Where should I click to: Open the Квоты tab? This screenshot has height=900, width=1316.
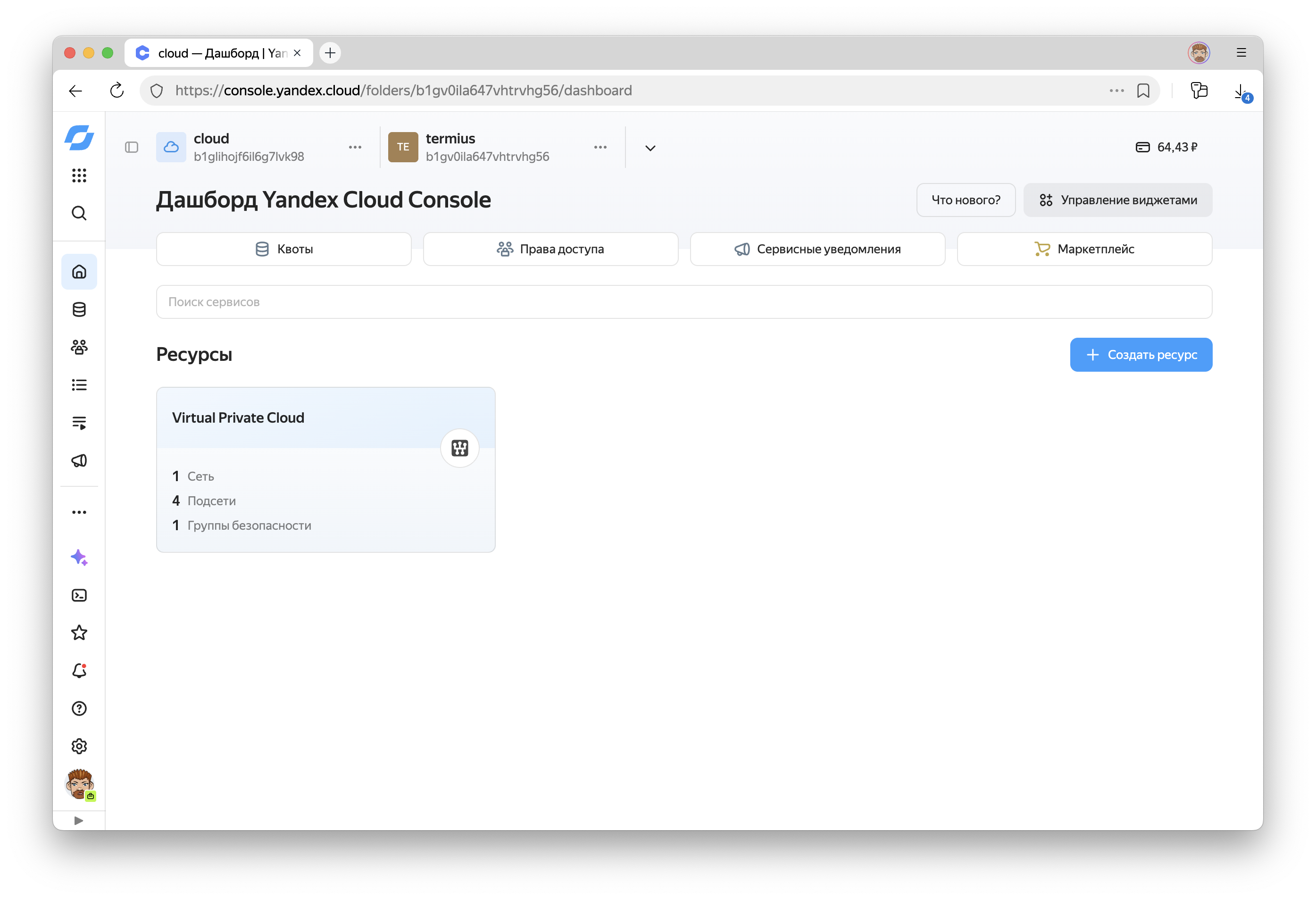click(x=283, y=249)
